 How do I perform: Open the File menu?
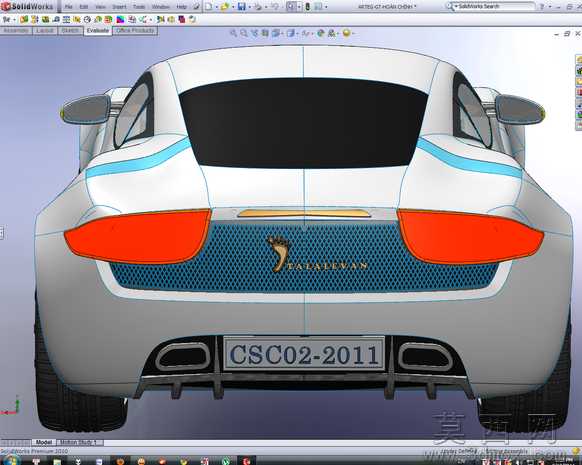pyautogui.click(x=69, y=7)
